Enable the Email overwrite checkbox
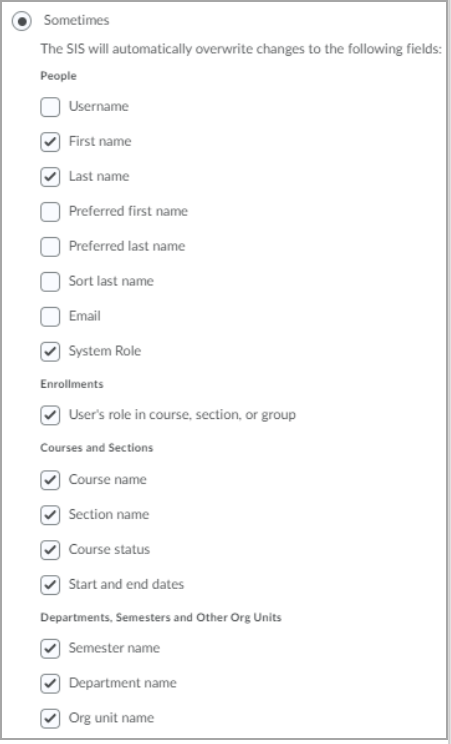451x744 pixels. (x=50, y=316)
